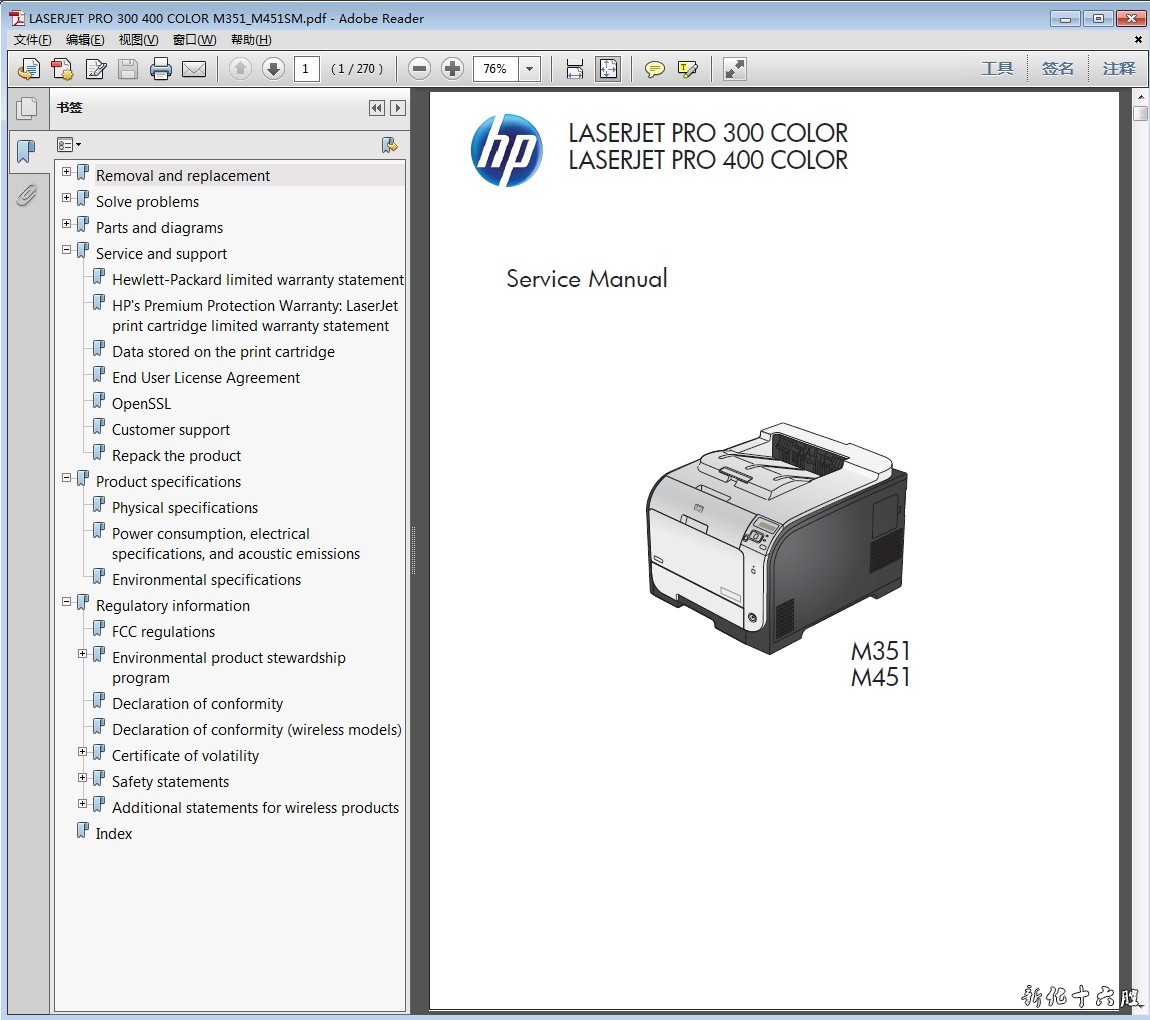This screenshot has height=1020, width=1150.
Task: Click the email envelope icon
Action: pyautogui.click(x=194, y=69)
